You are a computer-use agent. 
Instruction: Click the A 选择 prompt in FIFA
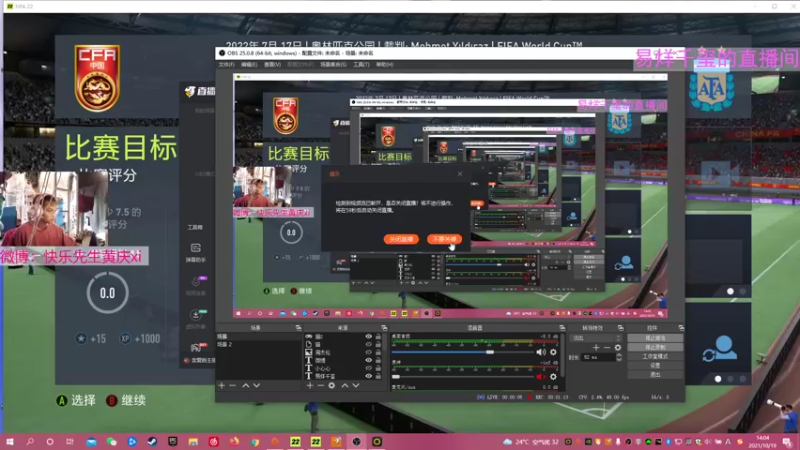(x=76, y=401)
